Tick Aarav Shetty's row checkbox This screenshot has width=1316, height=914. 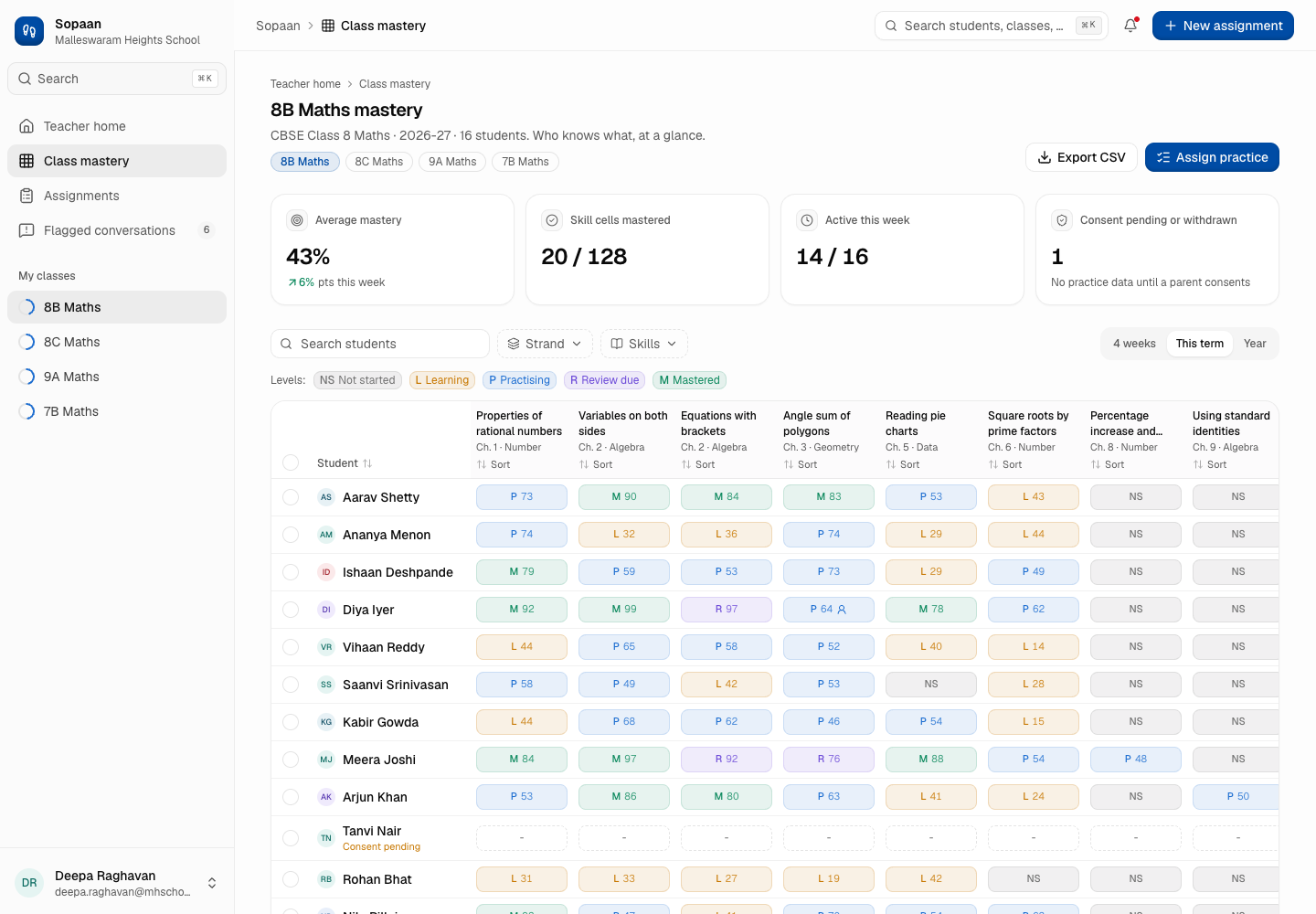click(291, 497)
